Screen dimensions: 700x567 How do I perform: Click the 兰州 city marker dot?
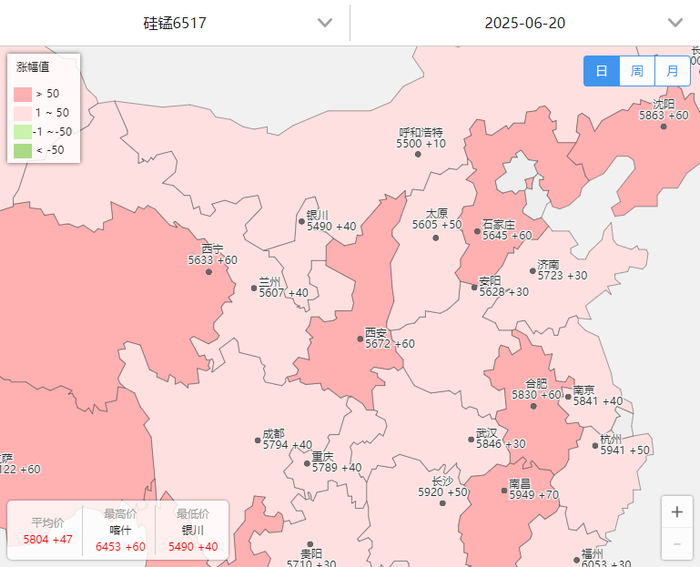tap(254, 288)
